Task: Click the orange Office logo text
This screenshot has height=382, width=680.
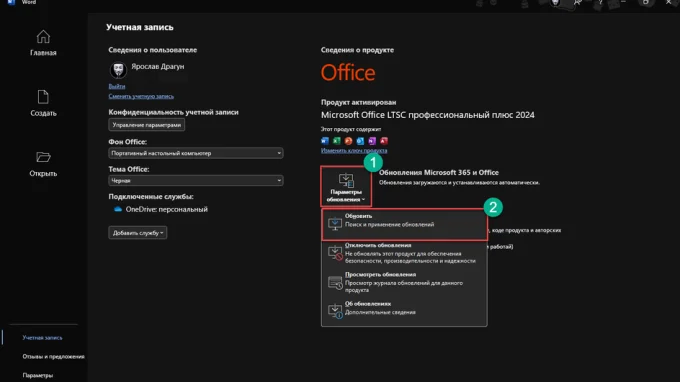Action: pos(348,72)
